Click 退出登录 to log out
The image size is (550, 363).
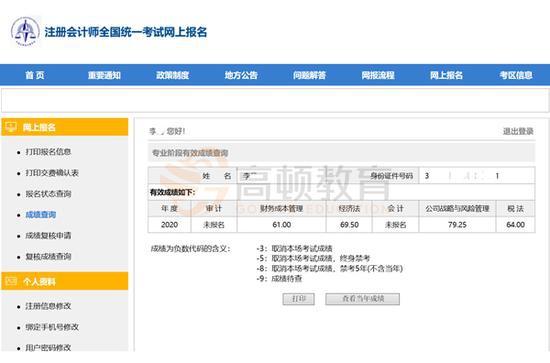(518, 131)
